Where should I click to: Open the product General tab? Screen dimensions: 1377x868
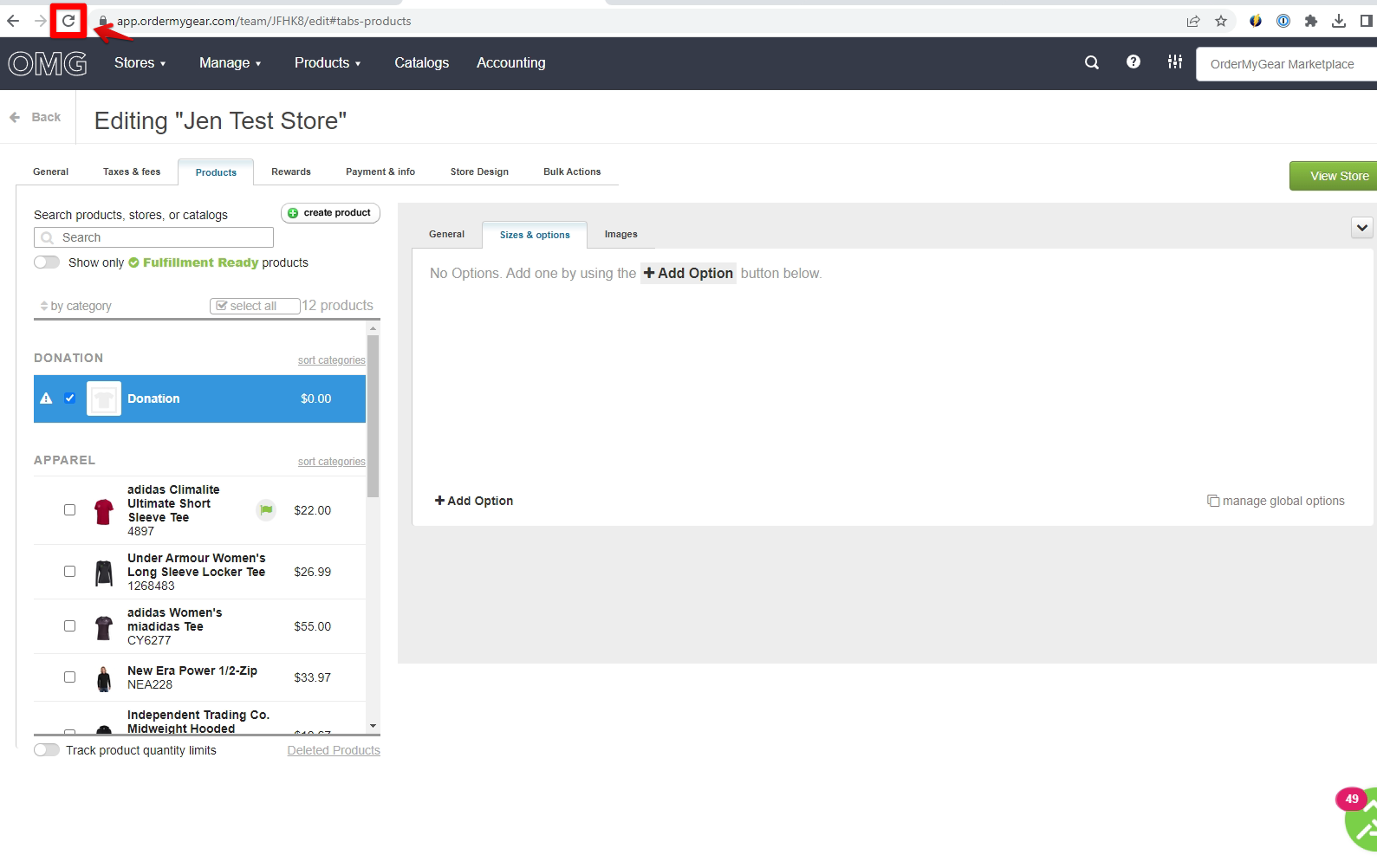click(x=447, y=234)
